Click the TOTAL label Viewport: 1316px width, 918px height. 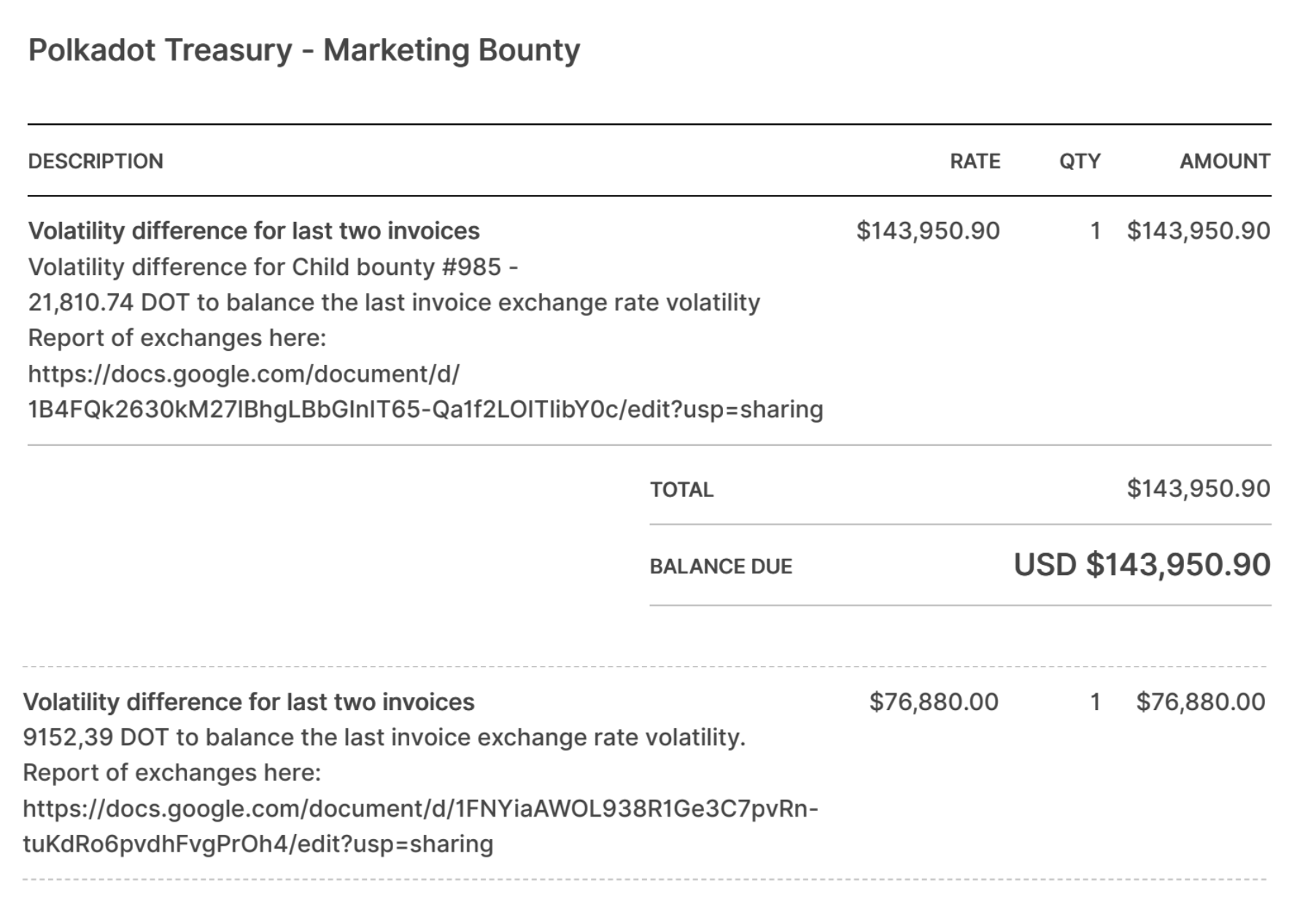click(x=681, y=490)
